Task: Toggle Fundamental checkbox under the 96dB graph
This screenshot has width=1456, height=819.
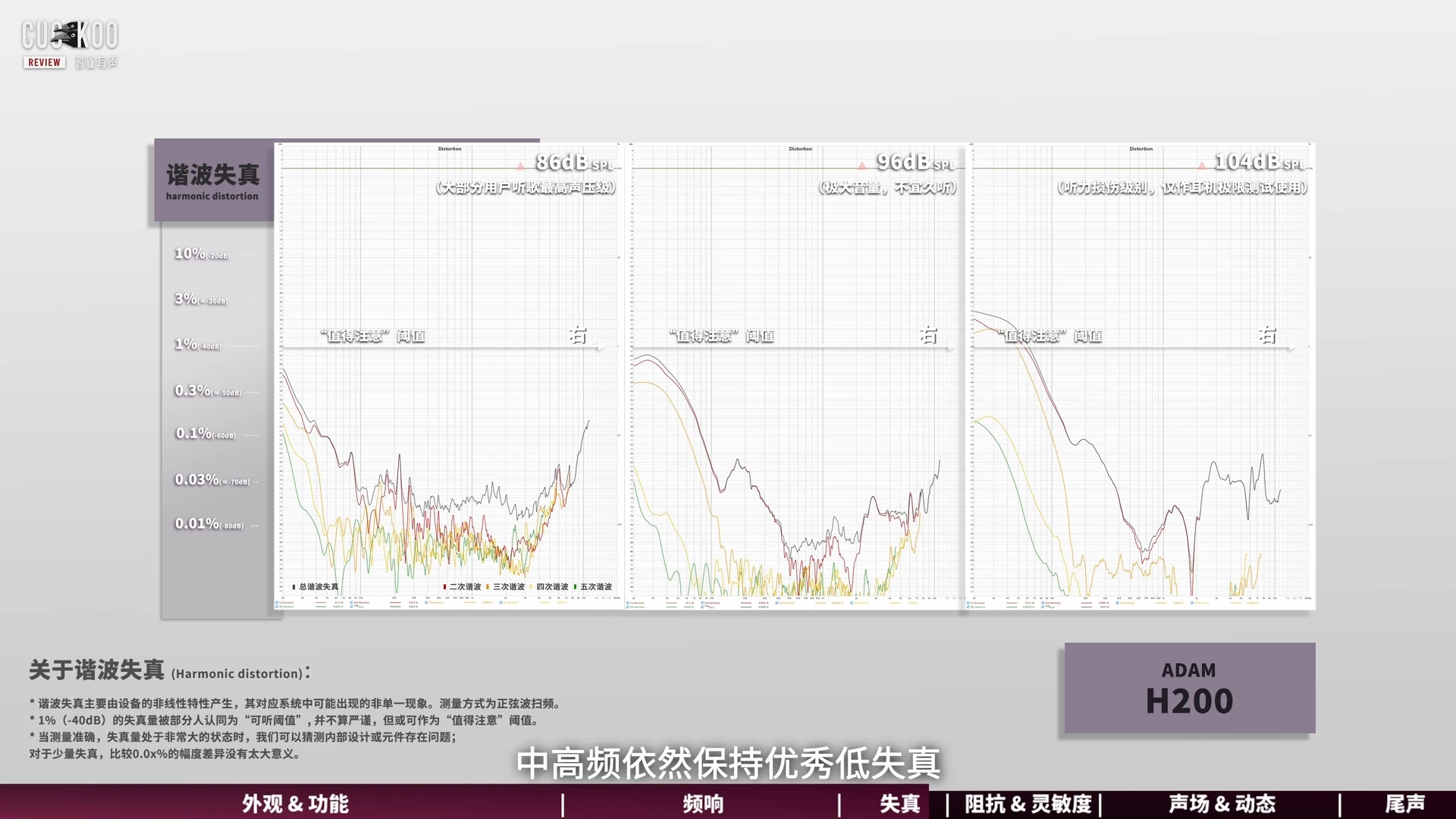Action: (627, 603)
